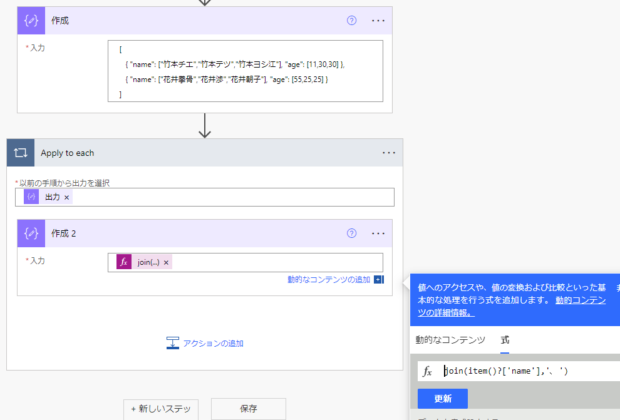The image size is (620, 420).
Task: Open the 作成 2 action's ellipsis menu
Action: [378, 233]
